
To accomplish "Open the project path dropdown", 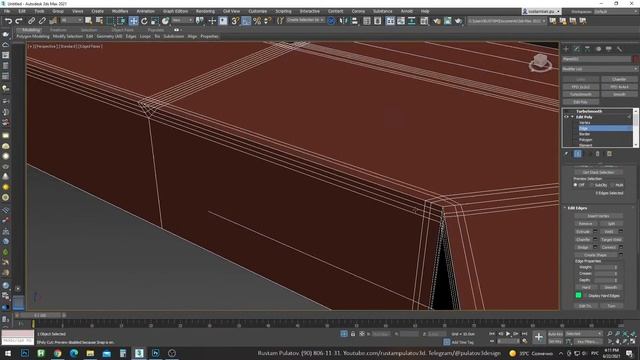I will (507, 20).
